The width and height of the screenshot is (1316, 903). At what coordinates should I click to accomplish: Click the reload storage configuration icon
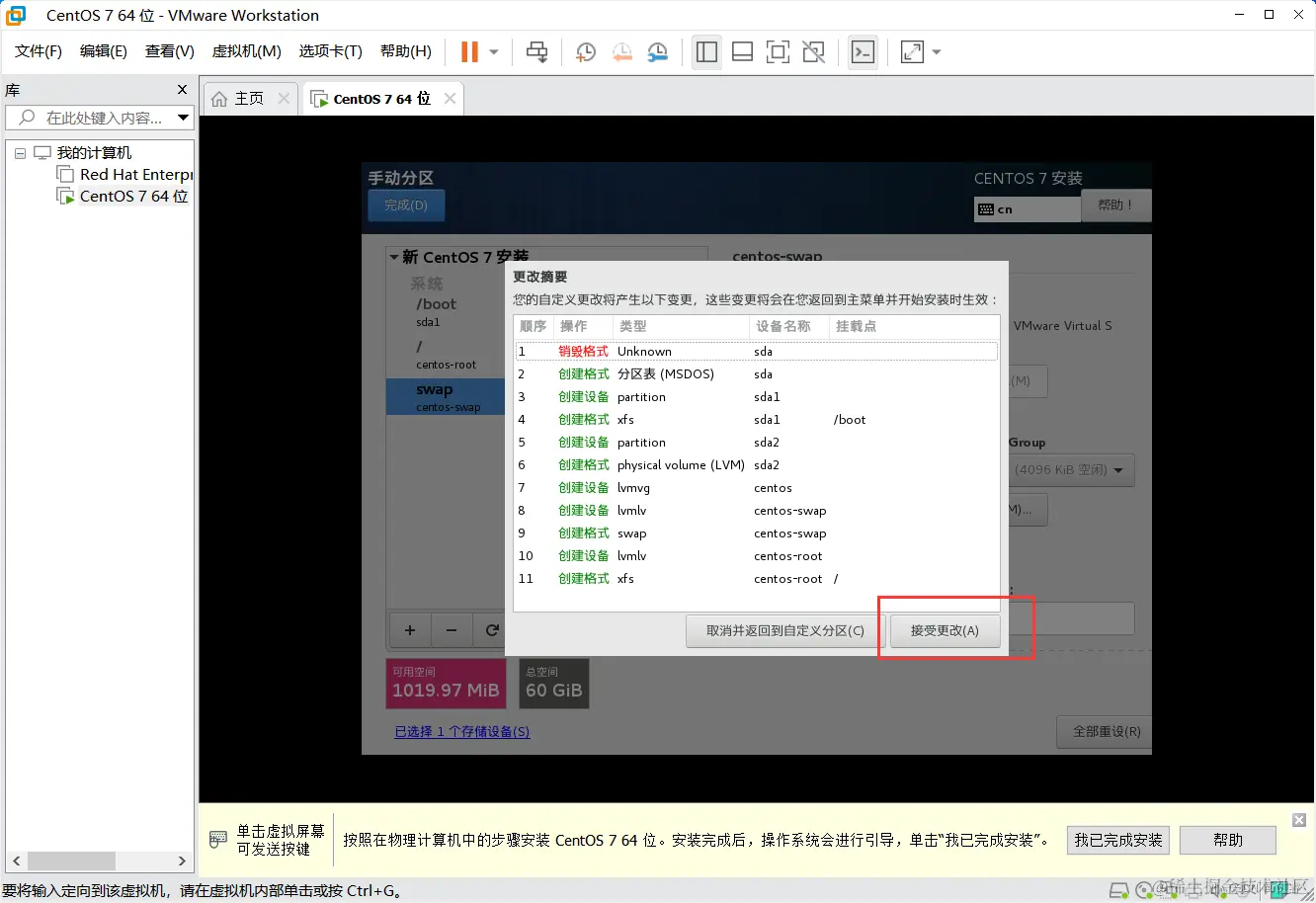(x=491, y=630)
